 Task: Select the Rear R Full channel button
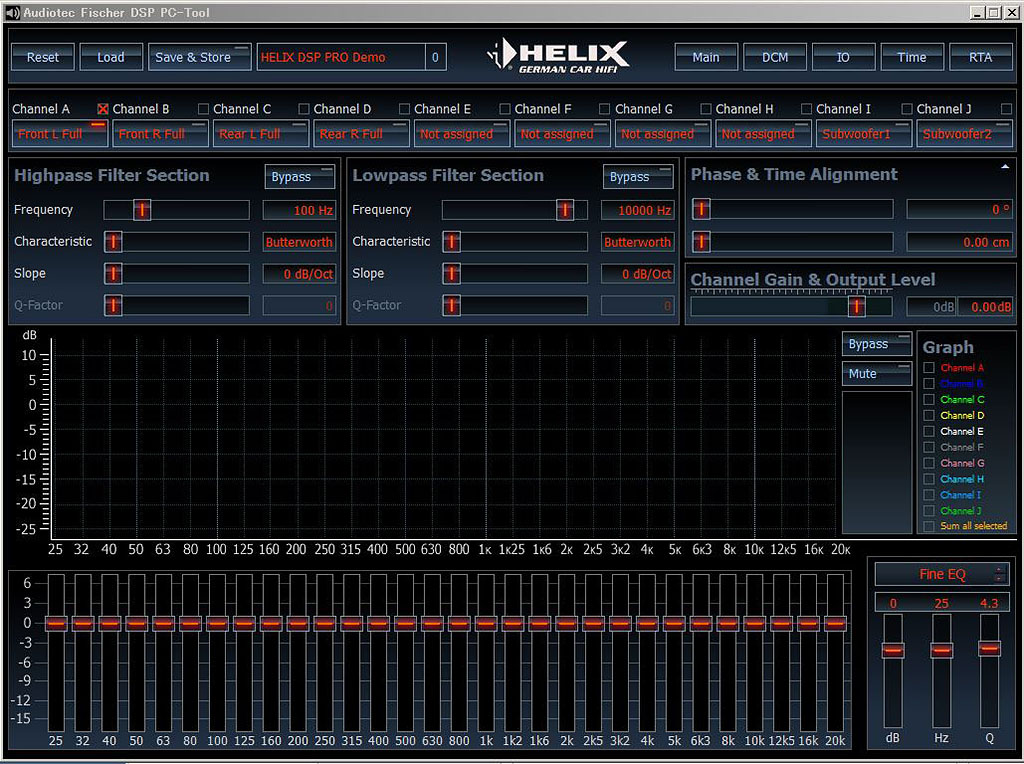click(x=361, y=134)
